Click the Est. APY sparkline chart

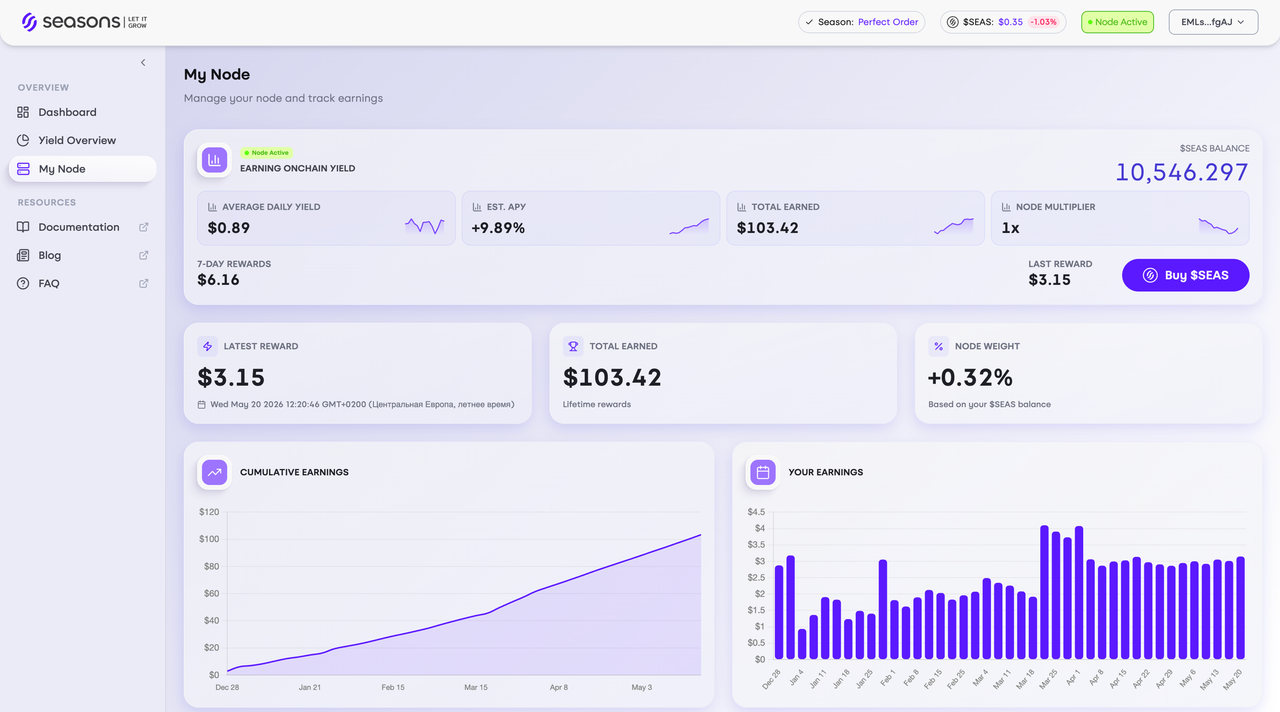[689, 227]
